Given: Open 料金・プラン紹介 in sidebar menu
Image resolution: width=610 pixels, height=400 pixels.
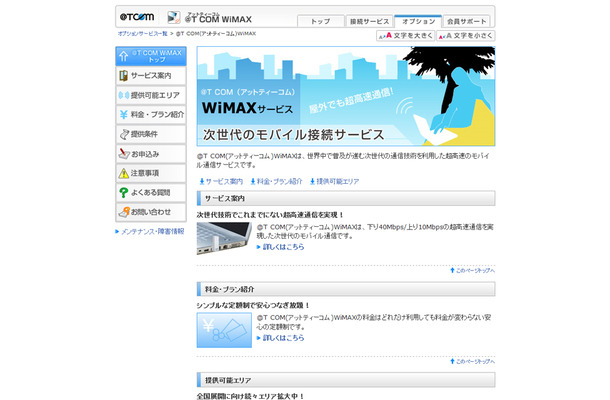Looking at the screenshot, I should [151, 114].
